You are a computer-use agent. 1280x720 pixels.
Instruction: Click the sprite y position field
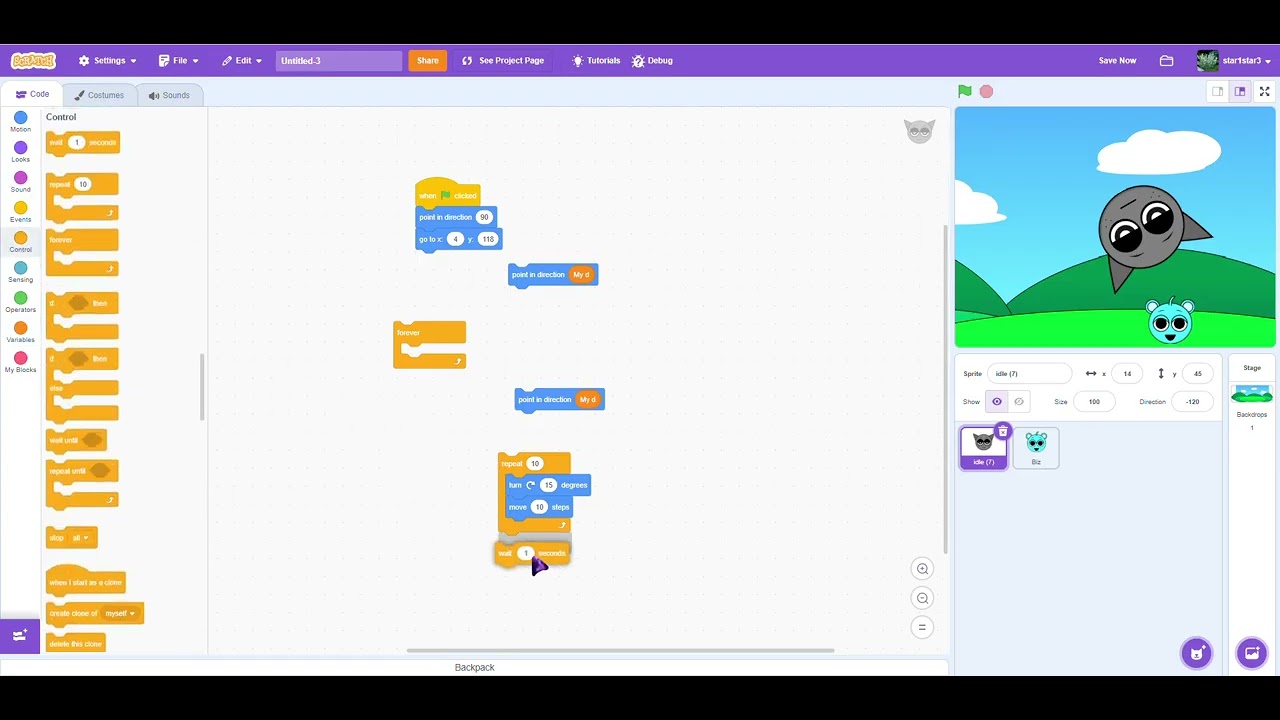[1198, 373]
